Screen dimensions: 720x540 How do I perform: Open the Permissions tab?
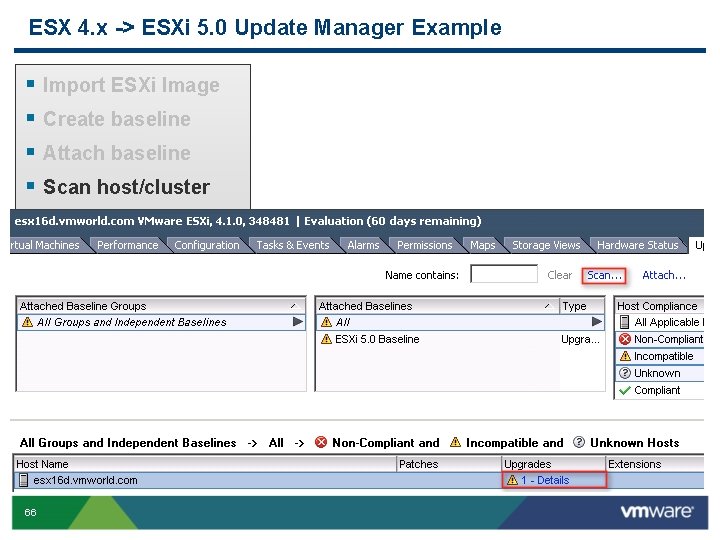click(424, 245)
